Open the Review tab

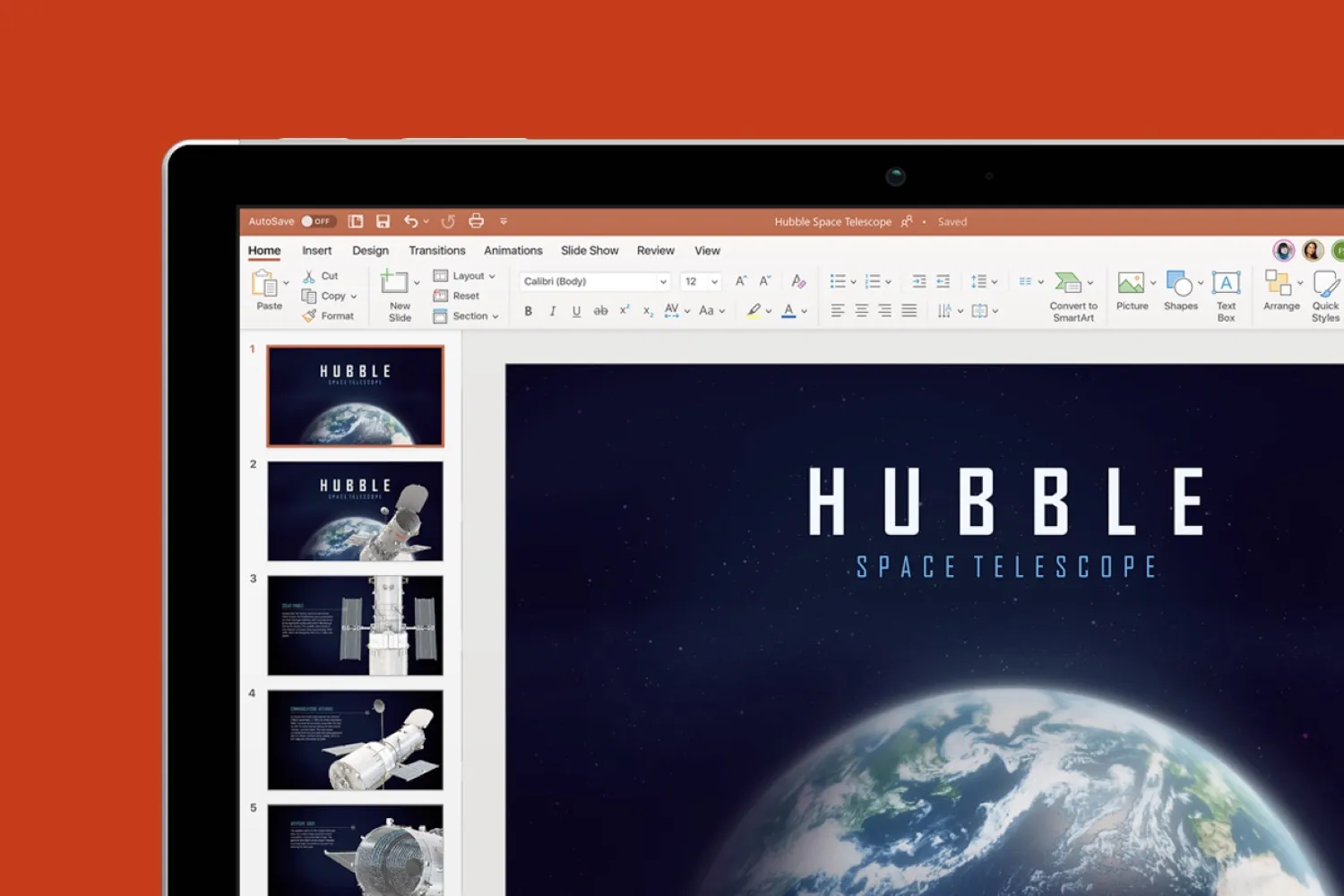coord(656,251)
